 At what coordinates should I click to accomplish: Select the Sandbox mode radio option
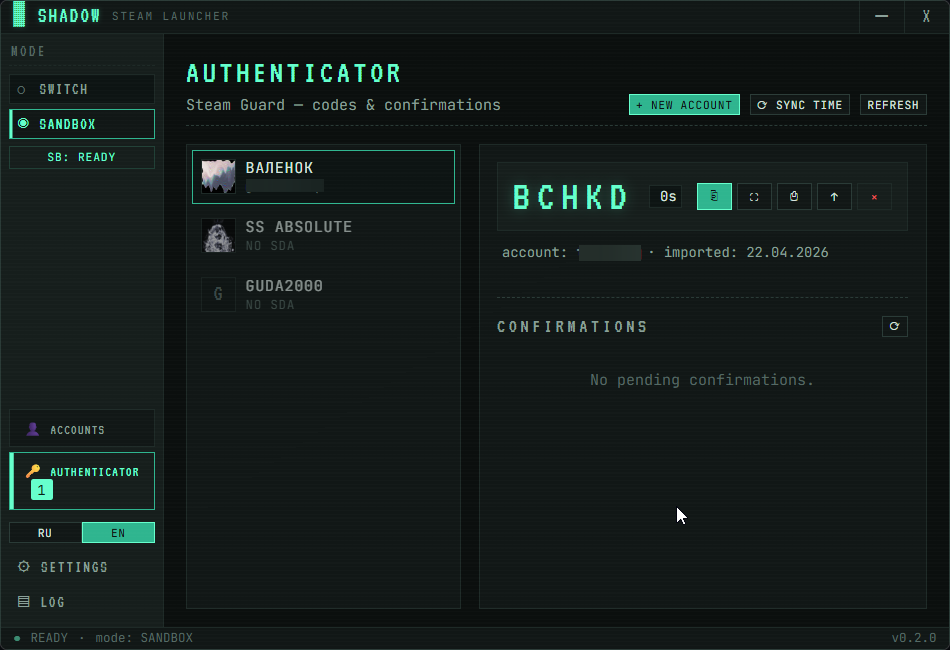(82, 124)
